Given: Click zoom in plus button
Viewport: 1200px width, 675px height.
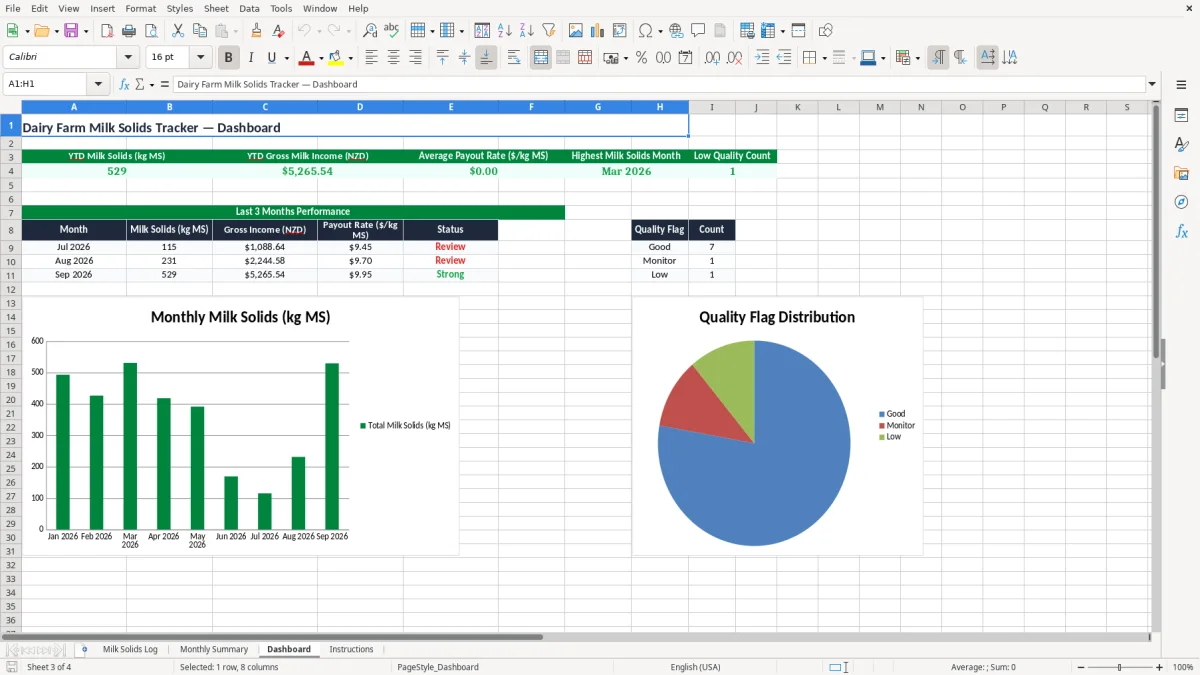Looking at the screenshot, I should [x=1160, y=667].
